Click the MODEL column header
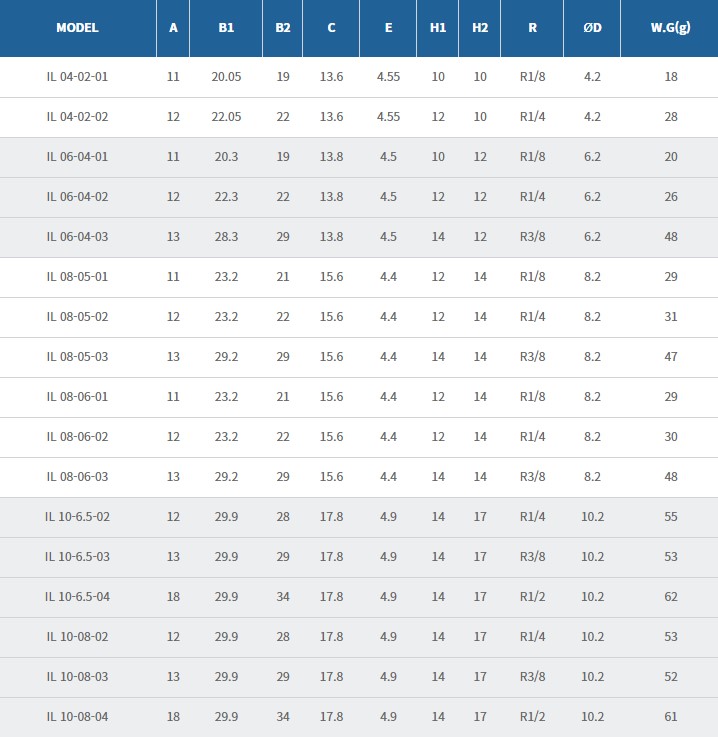 [77, 28]
